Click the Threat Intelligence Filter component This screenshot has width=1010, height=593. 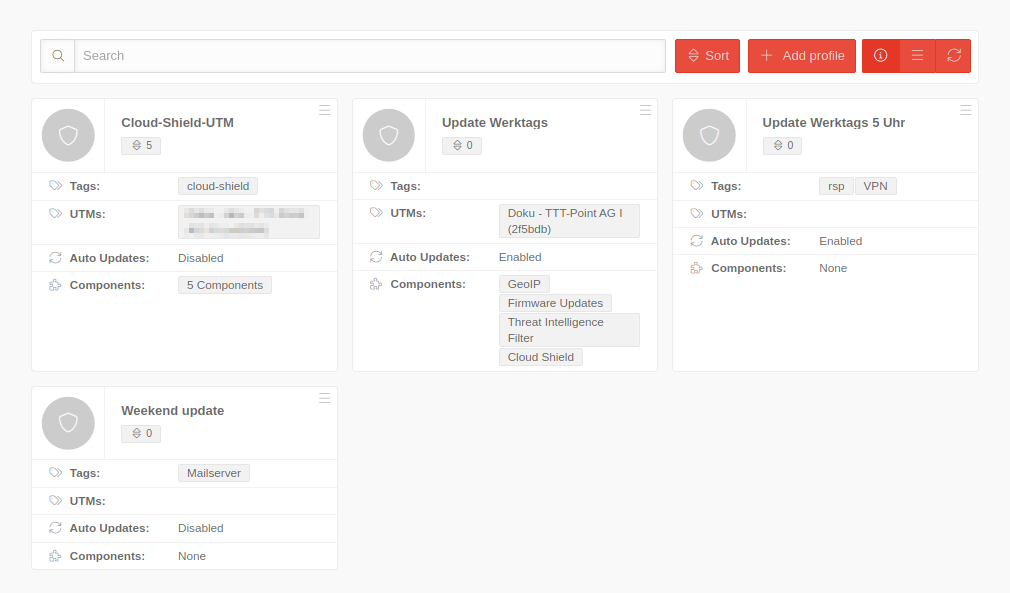tap(569, 330)
